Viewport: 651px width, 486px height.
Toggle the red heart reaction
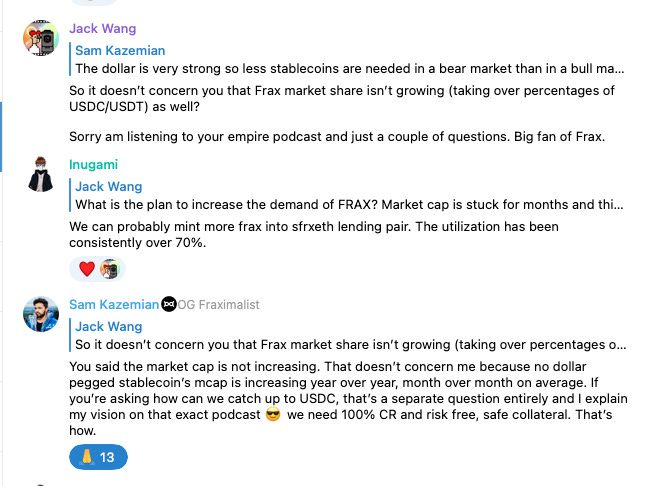(x=86, y=269)
